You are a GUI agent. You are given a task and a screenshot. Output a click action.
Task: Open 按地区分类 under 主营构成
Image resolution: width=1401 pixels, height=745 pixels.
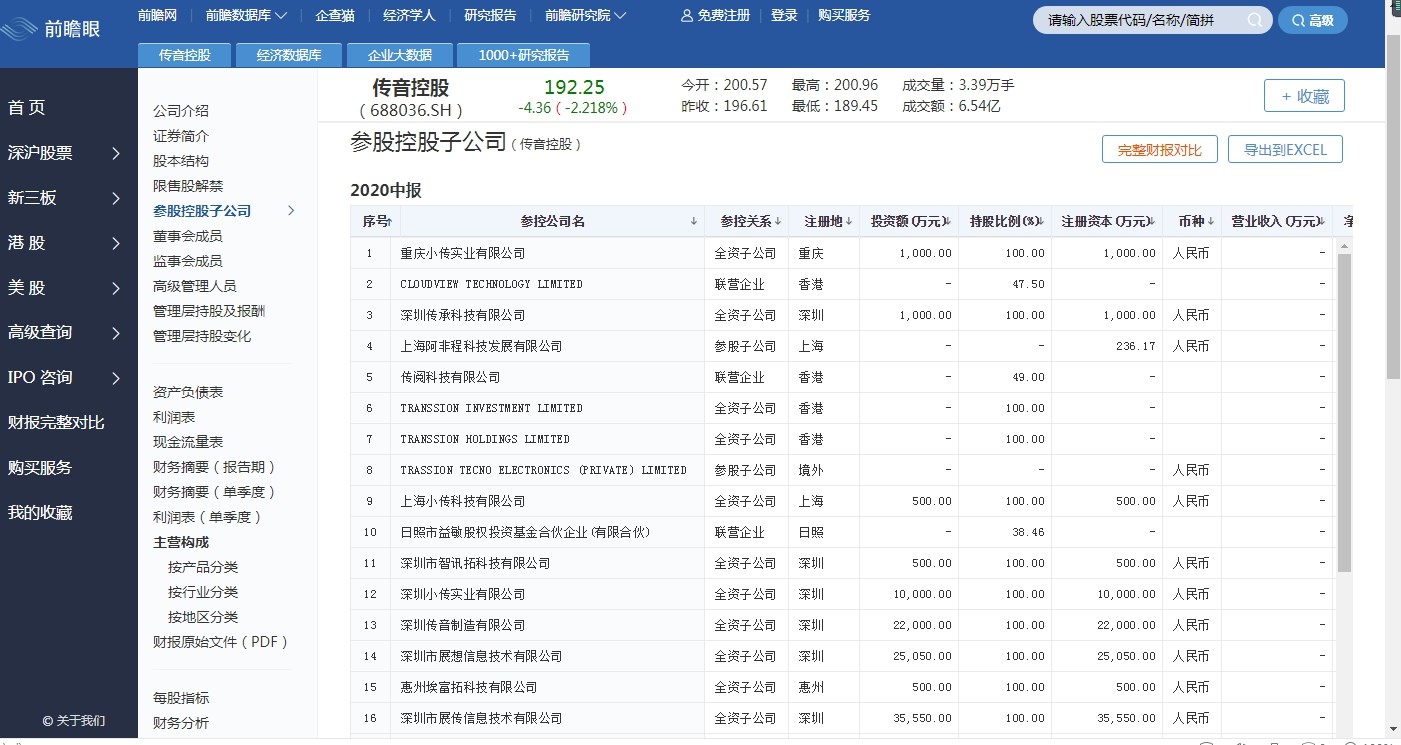[x=203, y=617]
